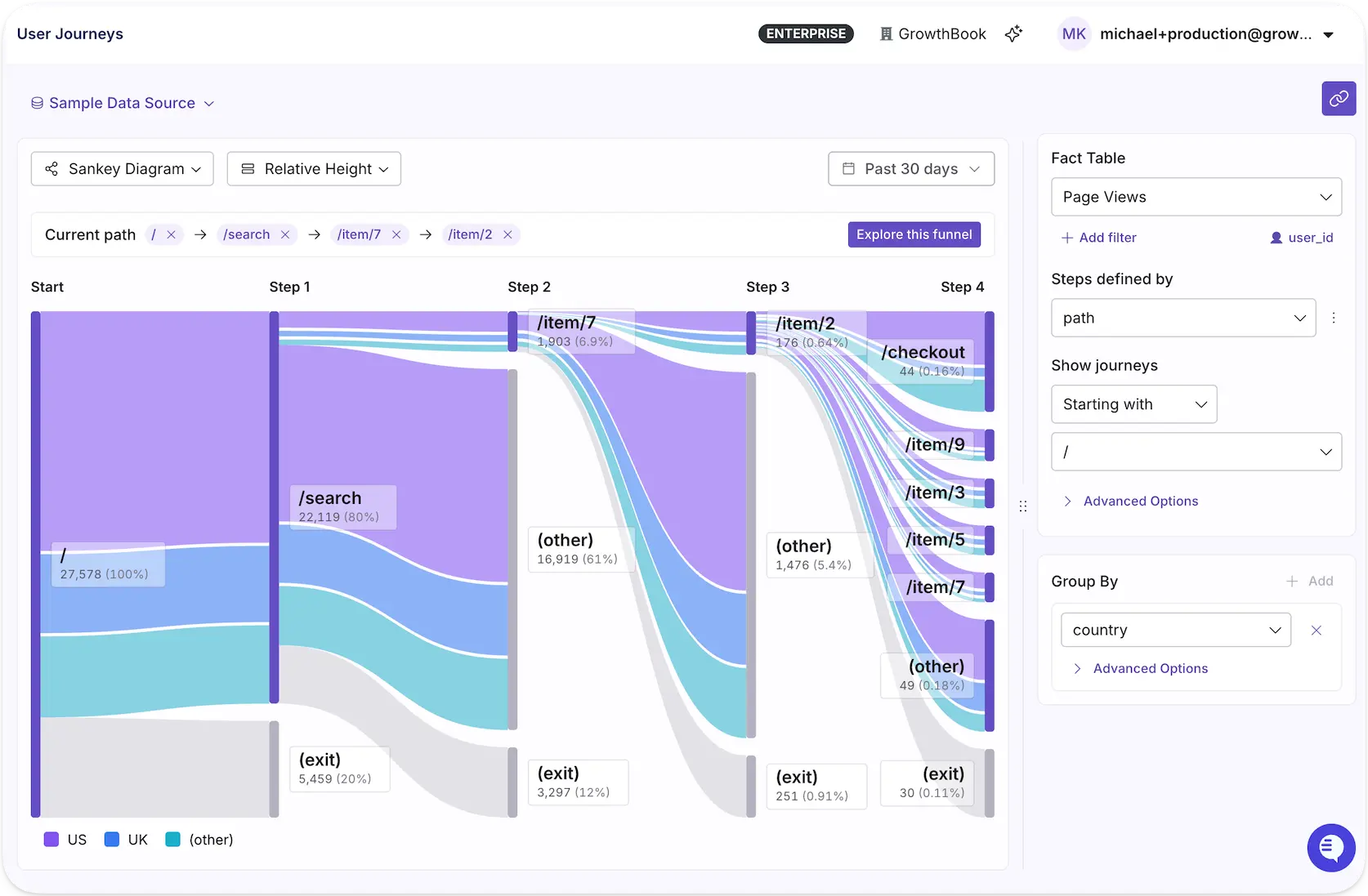Viewport: 1368px width, 896px height.
Task: Click the (other) teal legend swatch
Action: 172,840
